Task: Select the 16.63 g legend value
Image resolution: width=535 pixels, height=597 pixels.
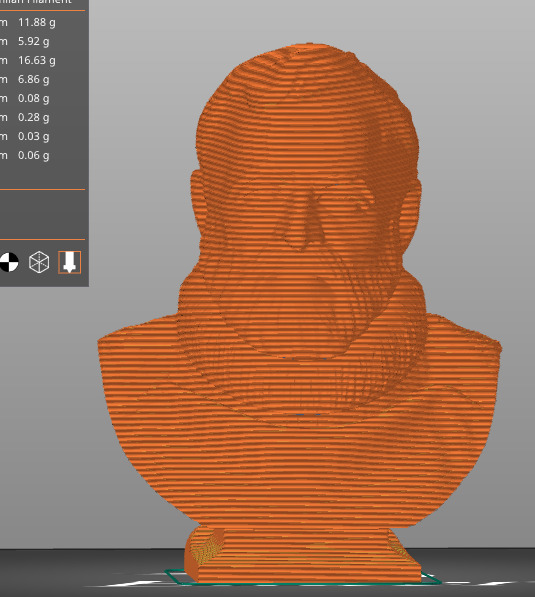Action: (37, 61)
